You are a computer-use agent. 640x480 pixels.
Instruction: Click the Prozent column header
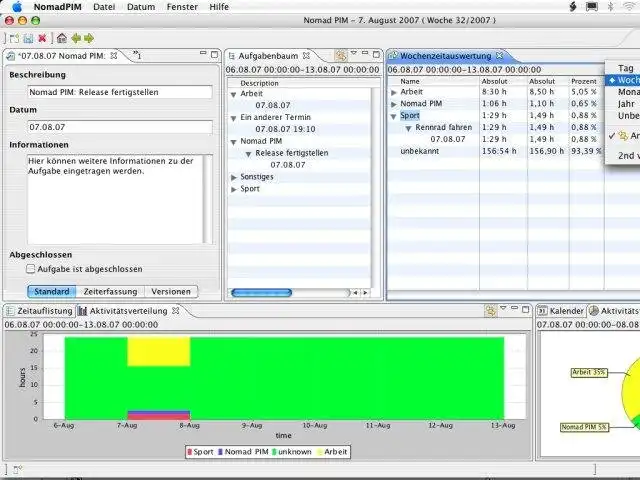pyautogui.click(x=584, y=81)
